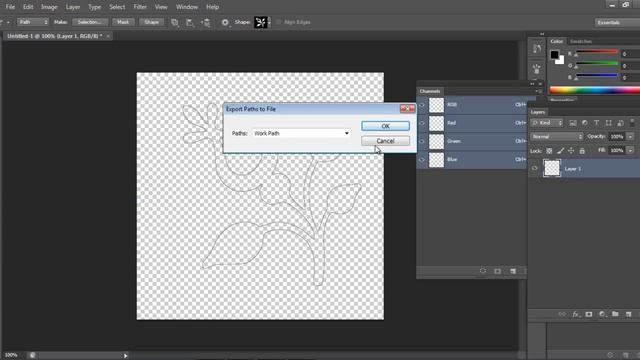Open the Paths dropdown showing Work Path

(301, 133)
